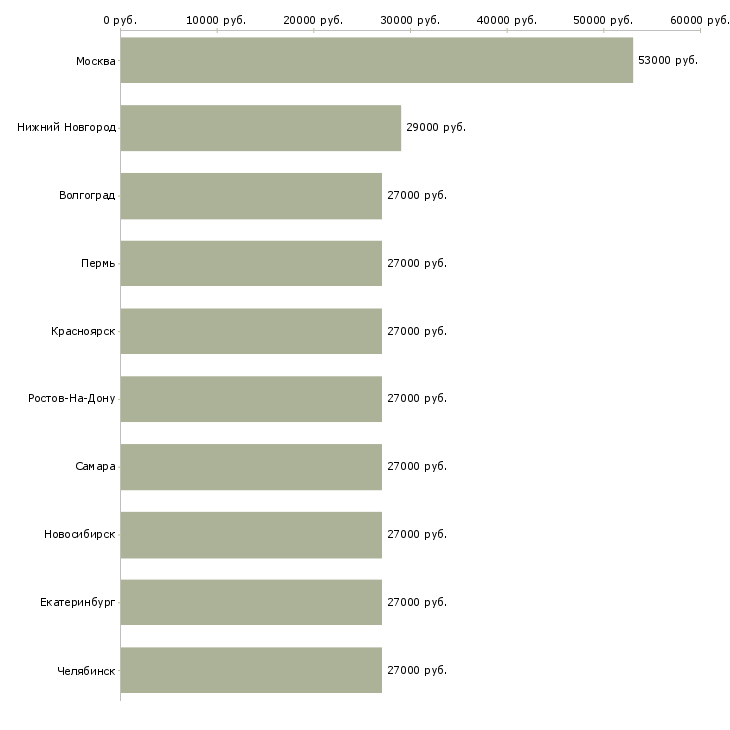
Task: Select the Челябинск bar
Action: click(251, 670)
